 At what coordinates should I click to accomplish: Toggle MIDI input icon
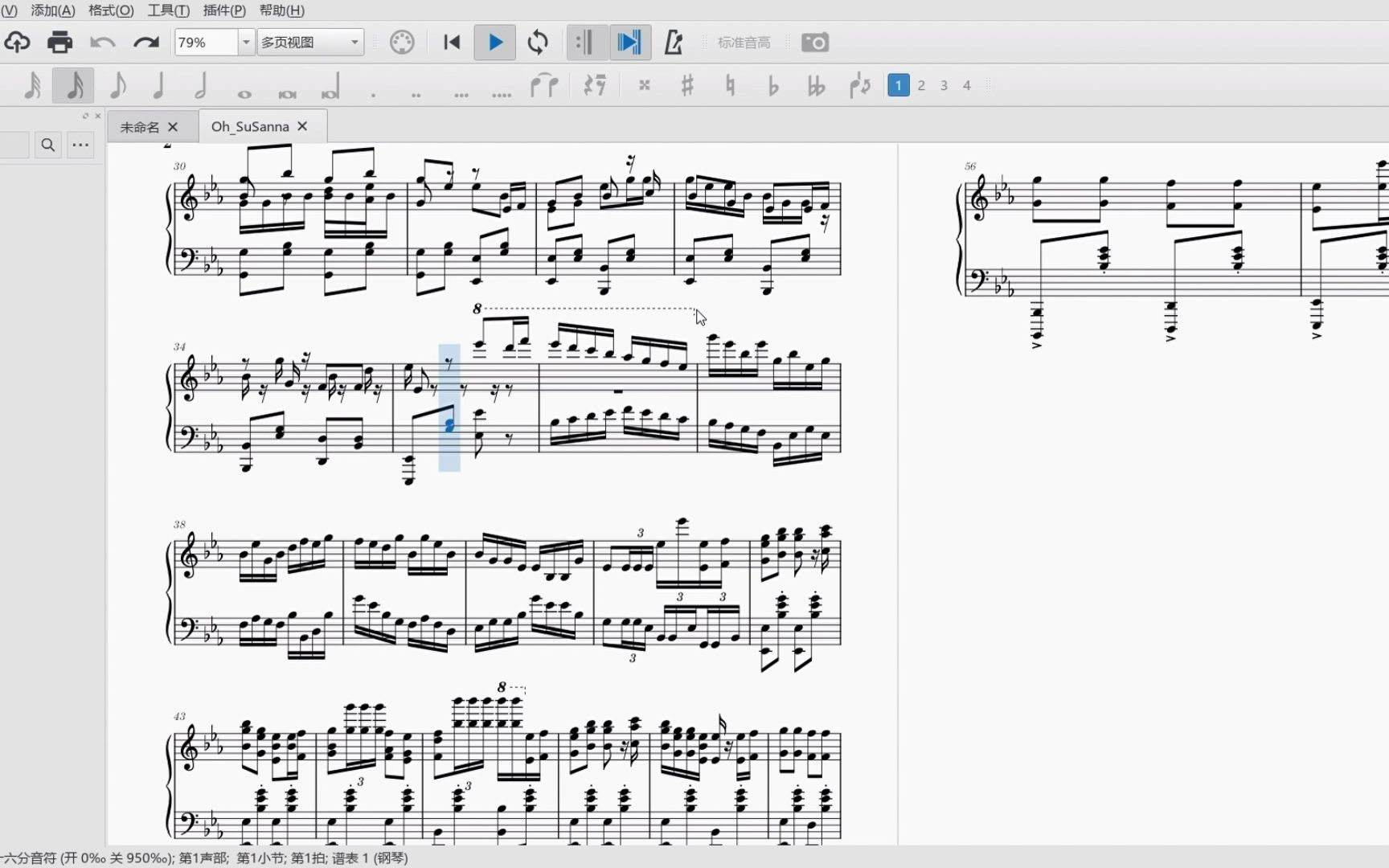[402, 42]
